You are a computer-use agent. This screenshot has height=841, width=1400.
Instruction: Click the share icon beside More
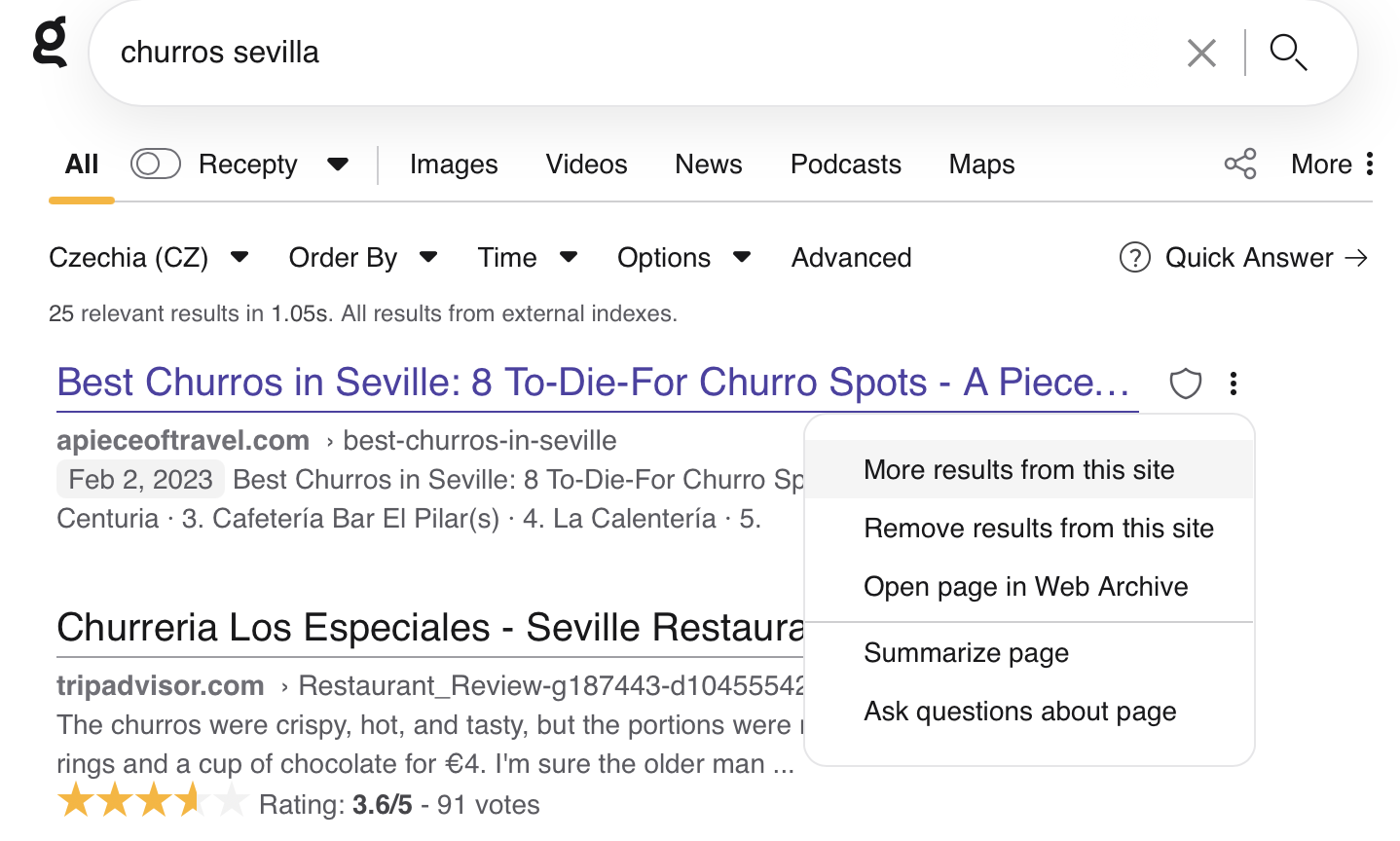(x=1240, y=164)
